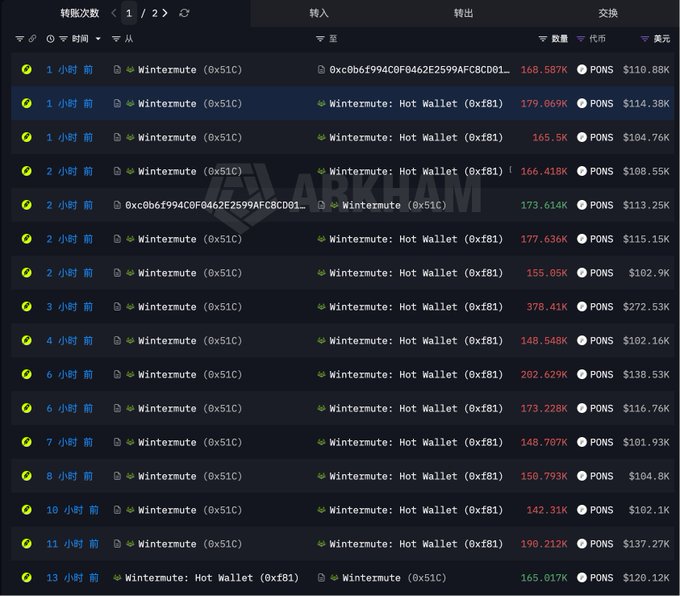Viewport: 680px width, 596px height.
Task: Refresh the transfers list
Action: coord(184,13)
